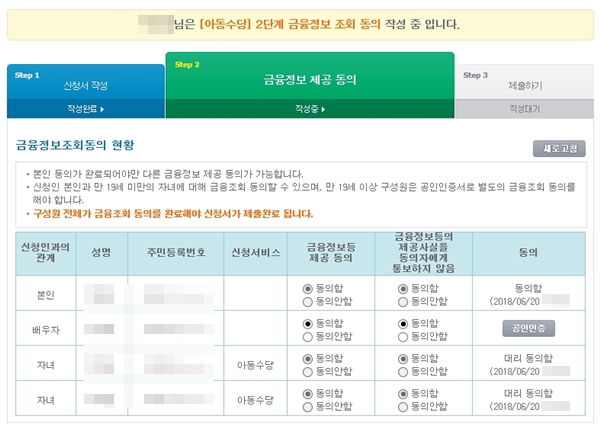Select 동의함 for 배우자 금융정보등 제공 동의
This screenshot has width=600, height=428.
(x=307, y=323)
